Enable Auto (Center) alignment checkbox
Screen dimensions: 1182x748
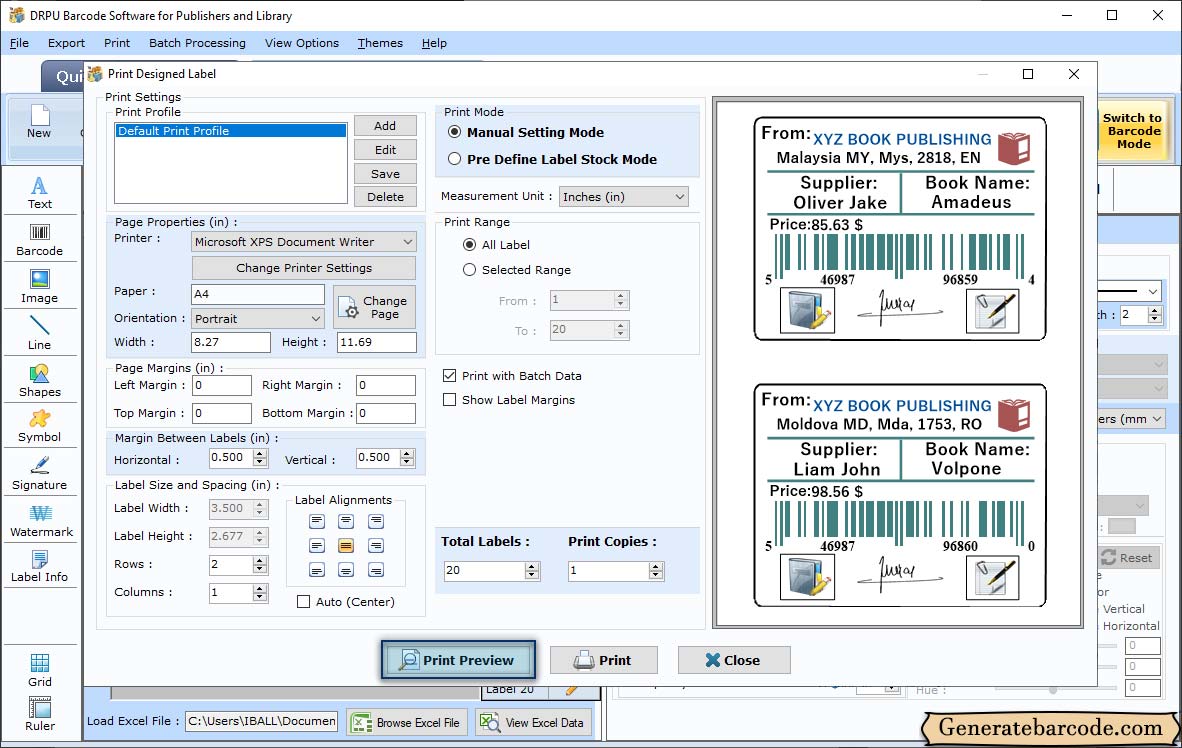tap(303, 602)
